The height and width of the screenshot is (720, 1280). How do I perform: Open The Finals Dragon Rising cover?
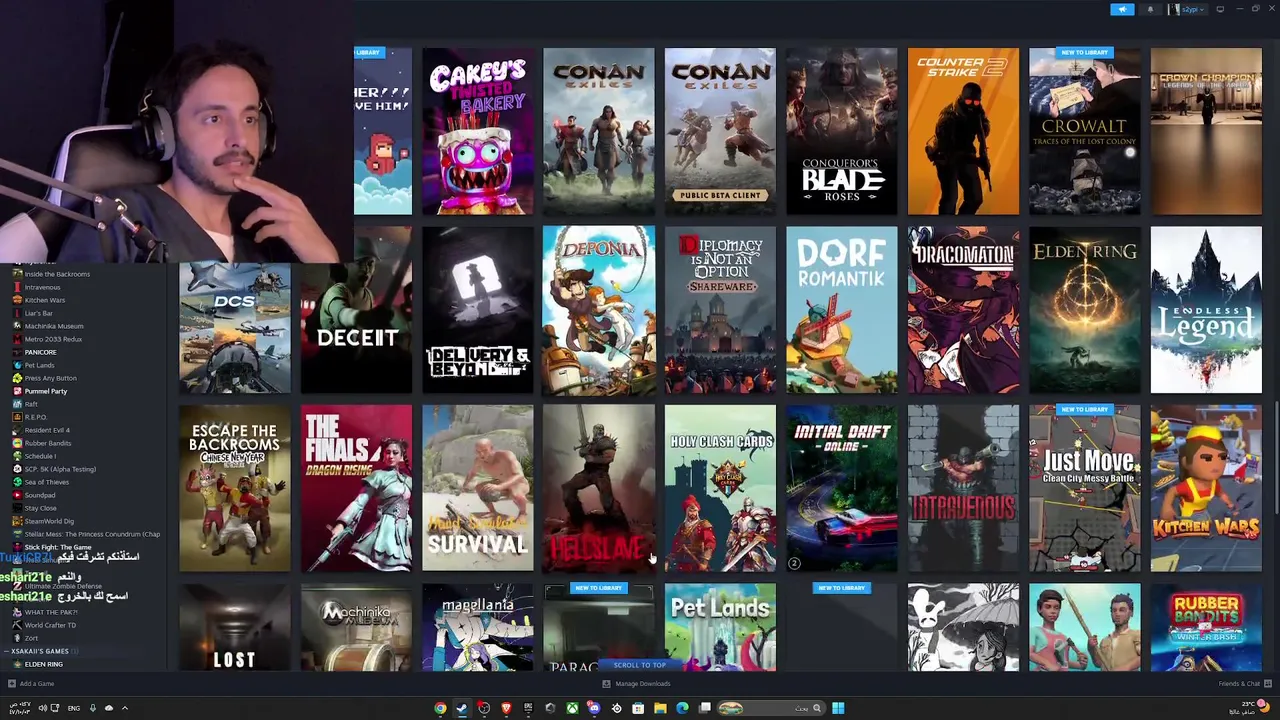coord(356,488)
